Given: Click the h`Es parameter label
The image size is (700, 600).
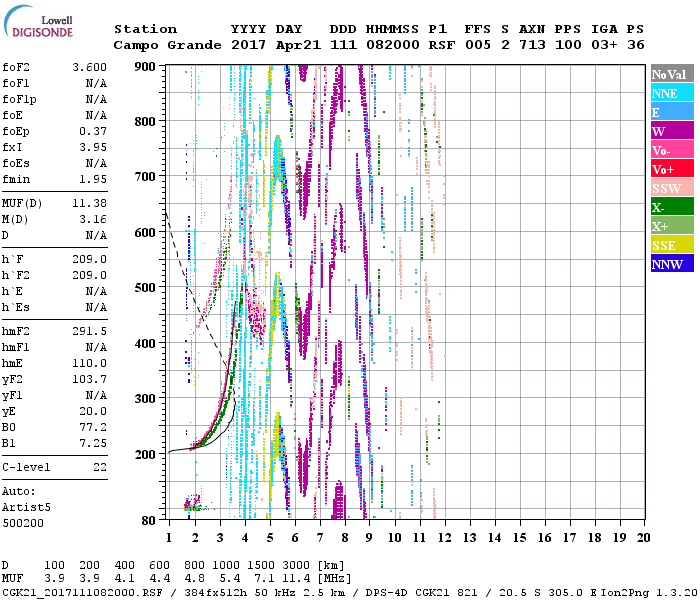Looking at the screenshot, I should [x=16, y=308].
